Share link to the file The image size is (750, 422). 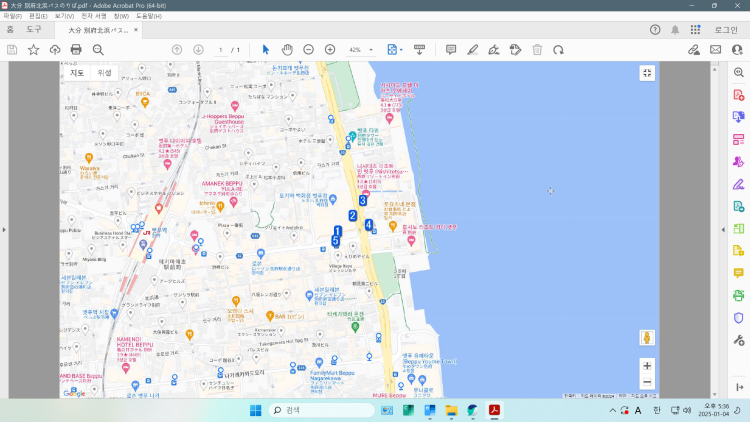pyautogui.click(x=694, y=50)
